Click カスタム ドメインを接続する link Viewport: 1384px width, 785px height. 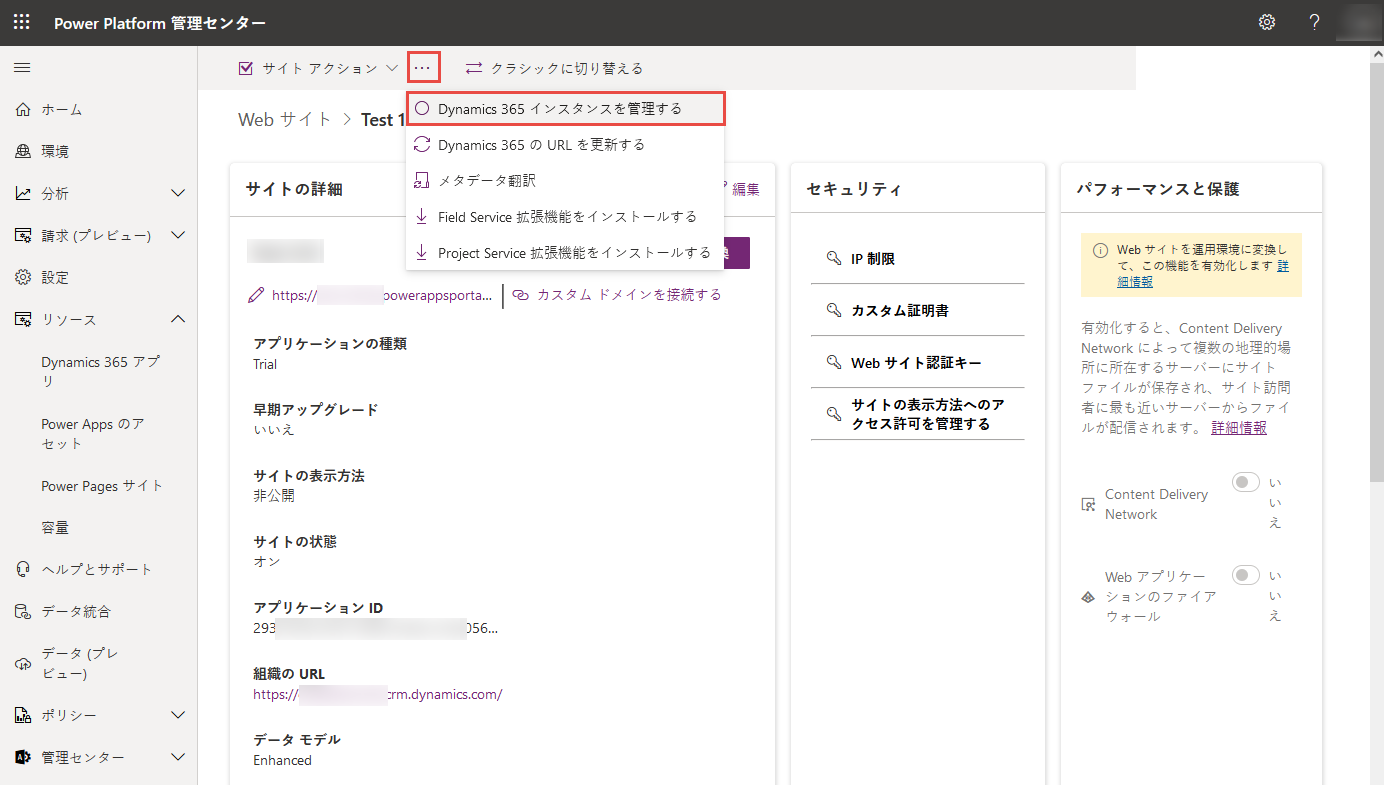coord(628,295)
